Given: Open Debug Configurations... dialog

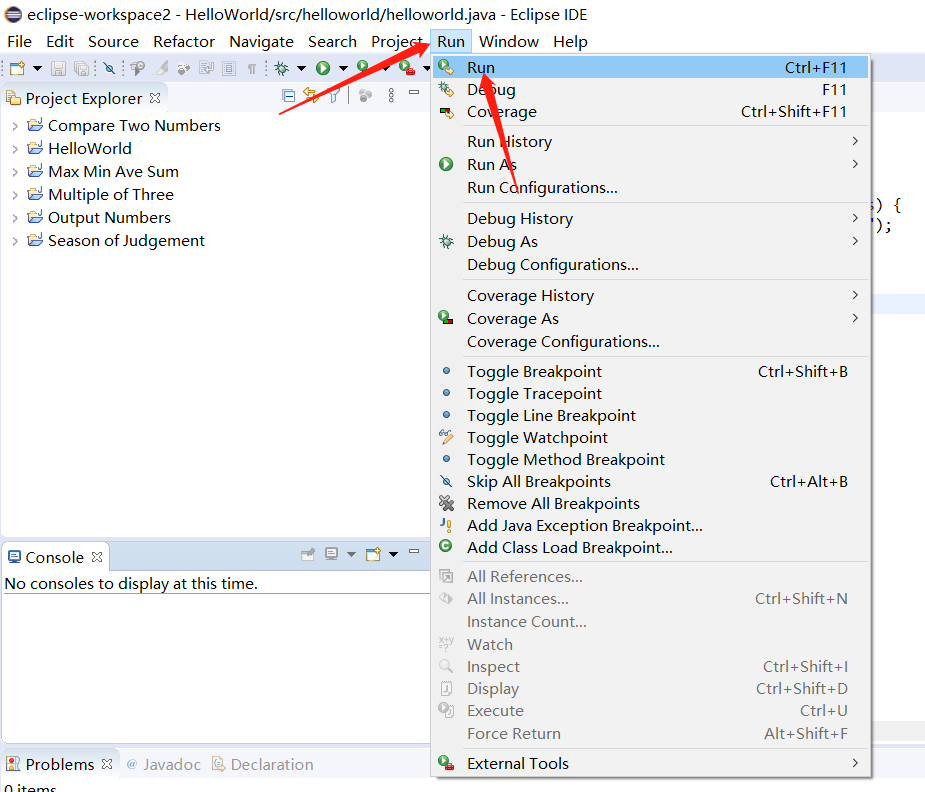Looking at the screenshot, I should [x=650, y=265].
